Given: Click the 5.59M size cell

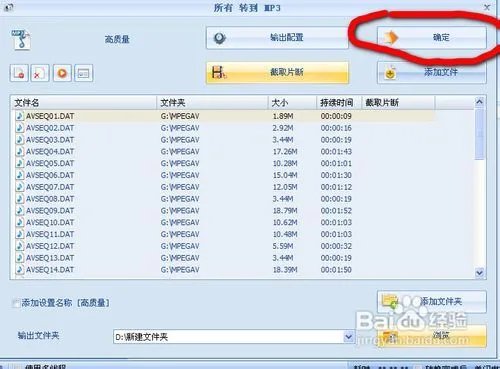Looking at the screenshot, I should 283,246.
